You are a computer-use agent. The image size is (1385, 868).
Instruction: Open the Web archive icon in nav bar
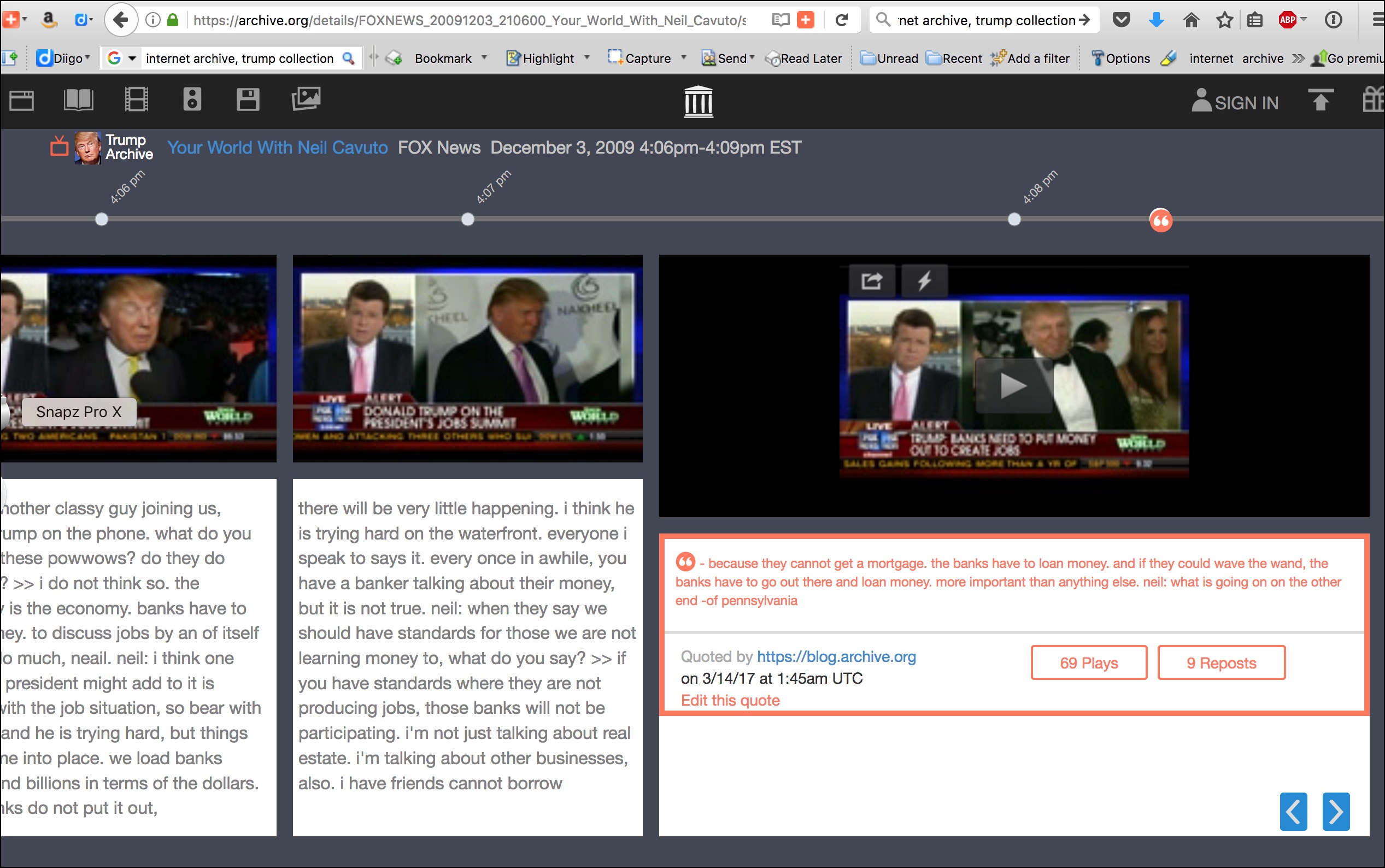(x=22, y=101)
